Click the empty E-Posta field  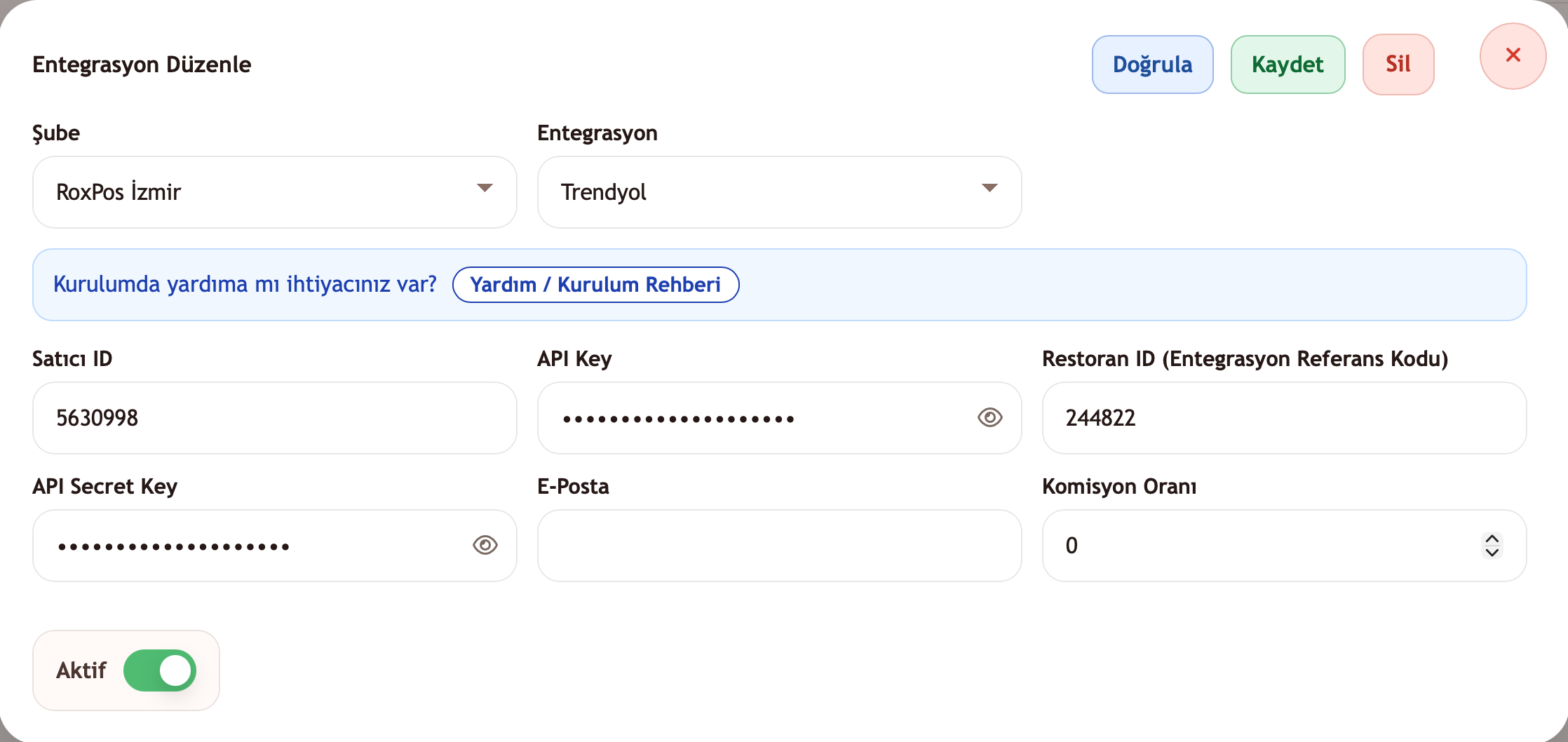click(778, 546)
